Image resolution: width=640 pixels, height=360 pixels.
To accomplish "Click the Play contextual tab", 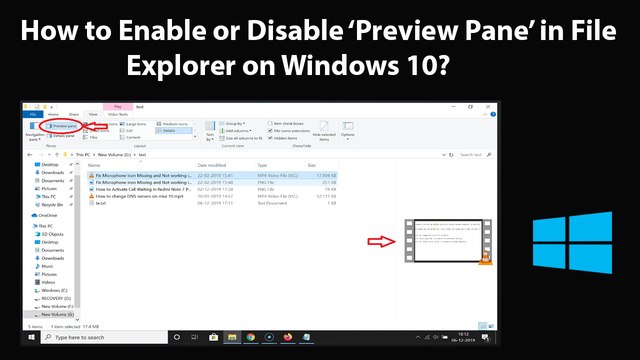I will pos(118,107).
